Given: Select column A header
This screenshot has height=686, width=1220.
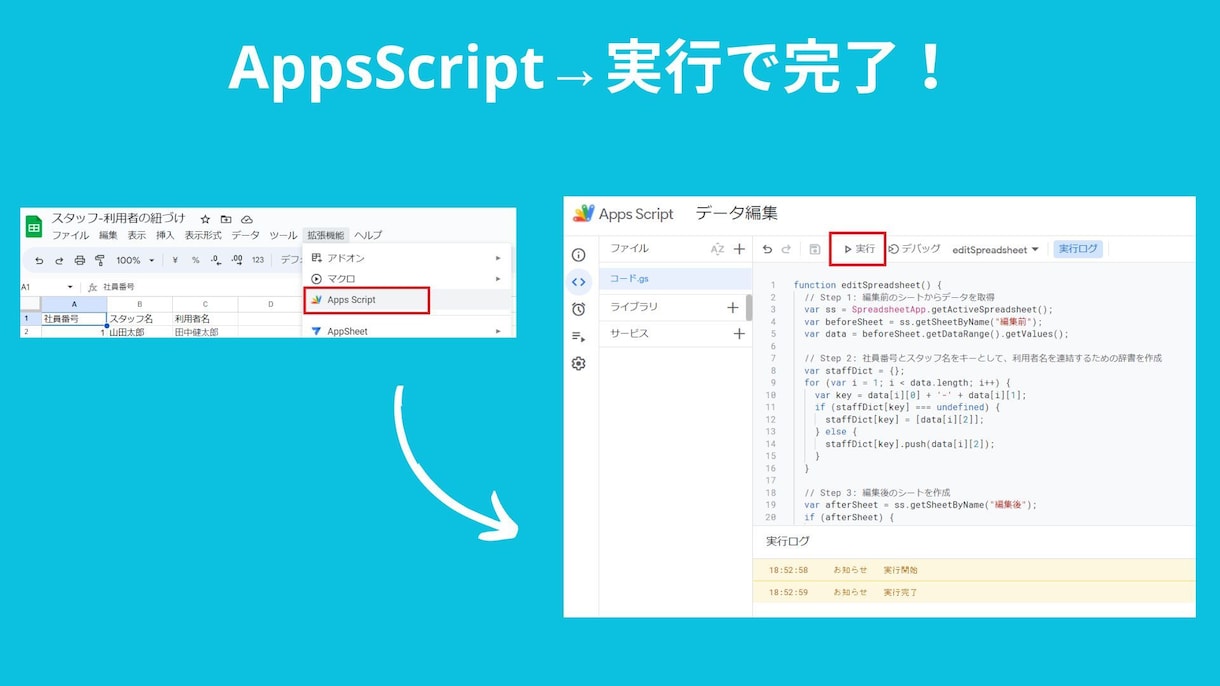Looking at the screenshot, I should [74, 304].
